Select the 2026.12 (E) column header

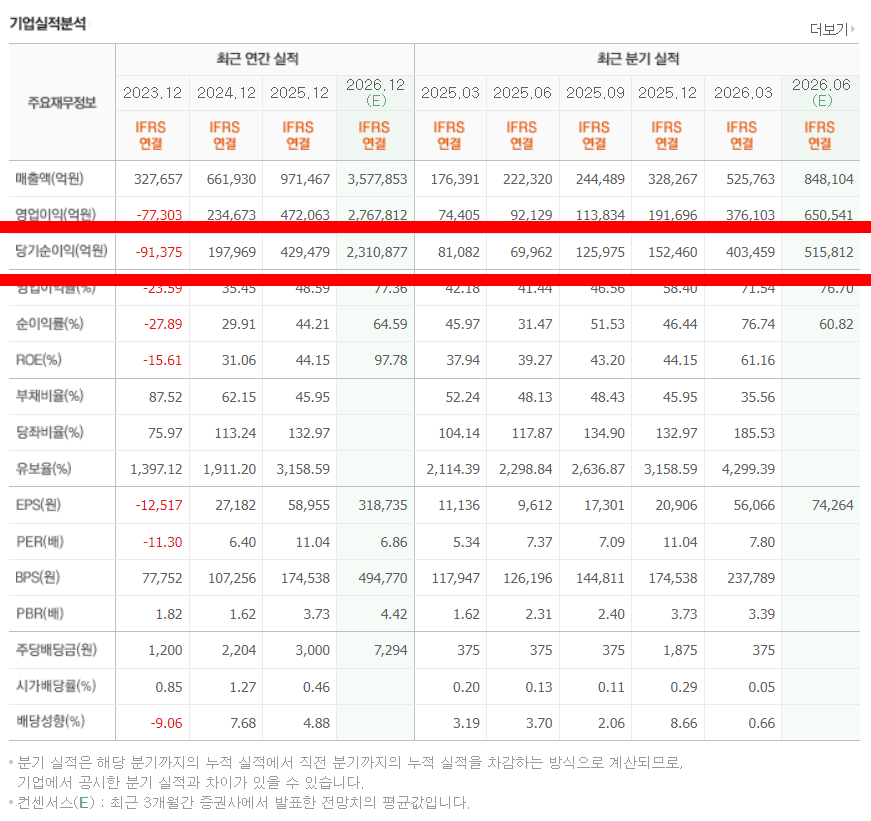tap(376, 92)
